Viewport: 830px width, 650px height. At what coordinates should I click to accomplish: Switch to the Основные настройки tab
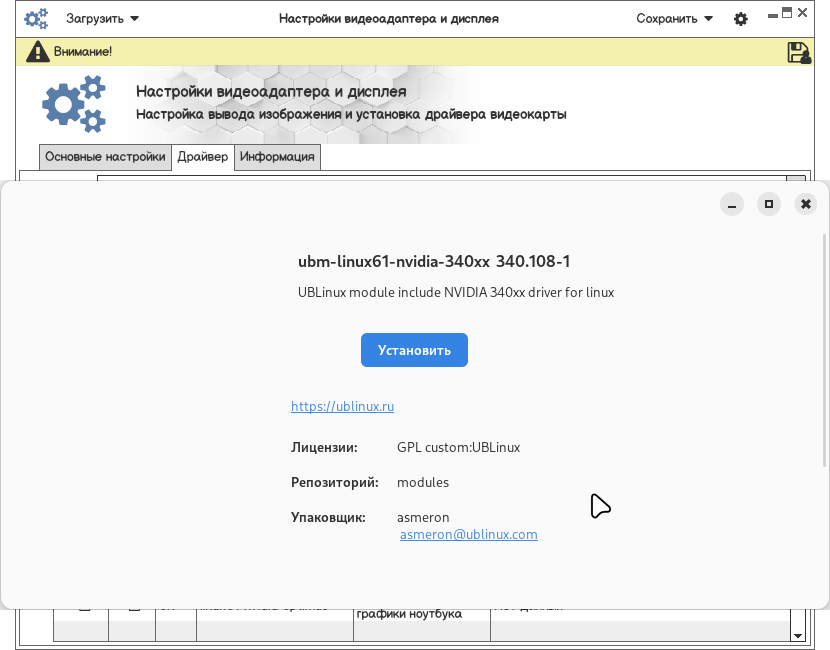[x=105, y=157]
